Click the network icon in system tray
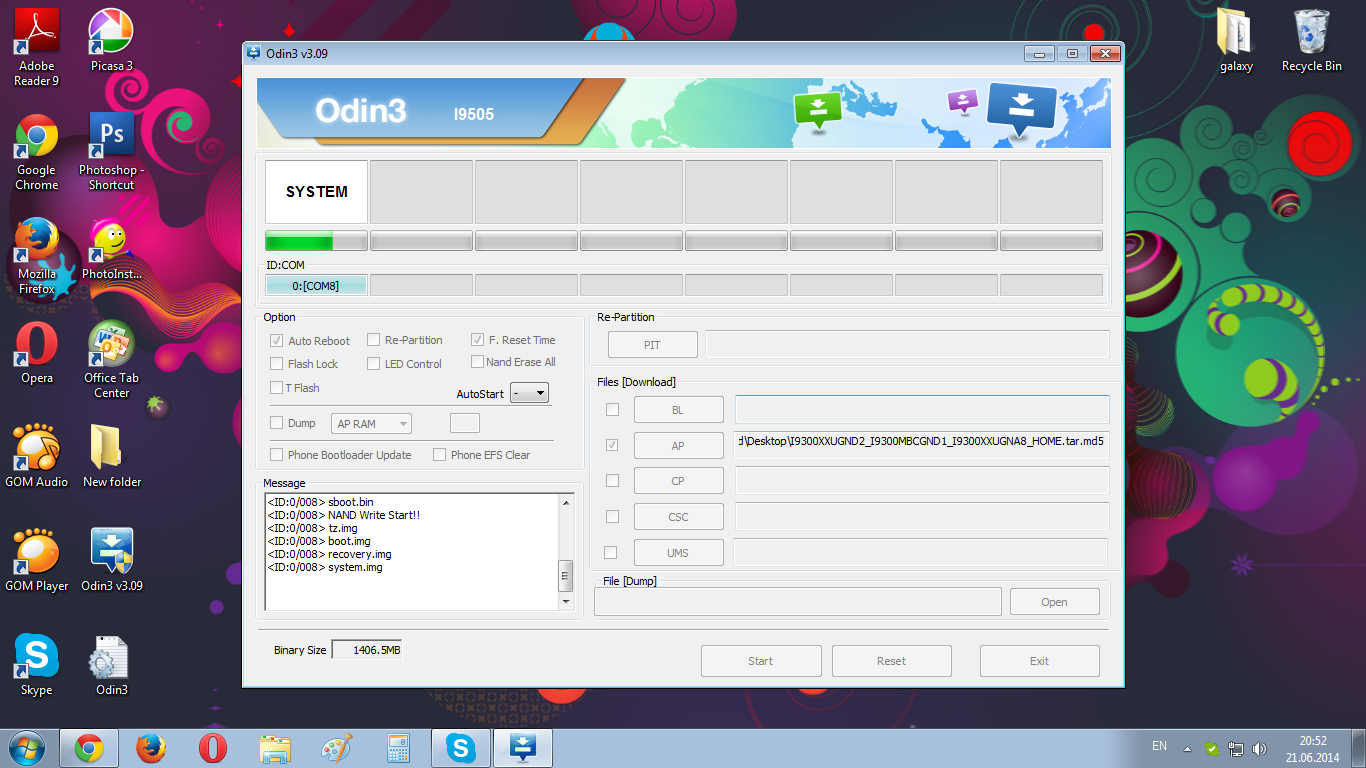Image resolution: width=1366 pixels, height=768 pixels. click(x=1236, y=748)
